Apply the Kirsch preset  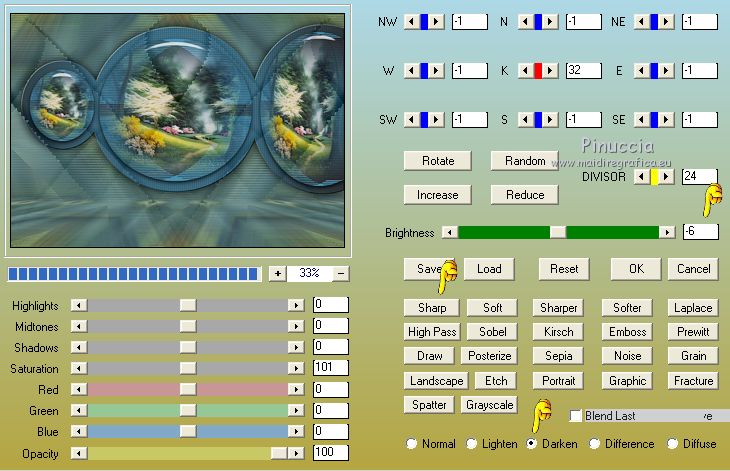pos(558,332)
